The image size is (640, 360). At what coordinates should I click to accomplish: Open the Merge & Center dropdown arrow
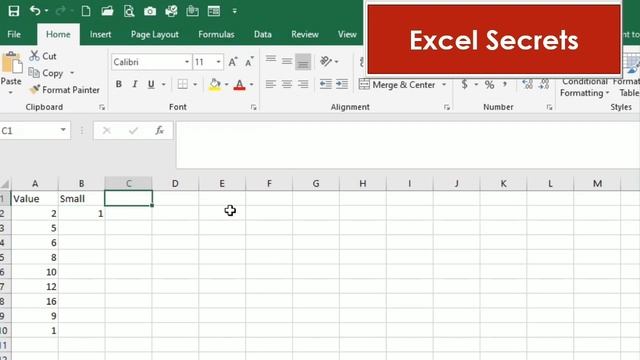pyautogui.click(x=444, y=84)
